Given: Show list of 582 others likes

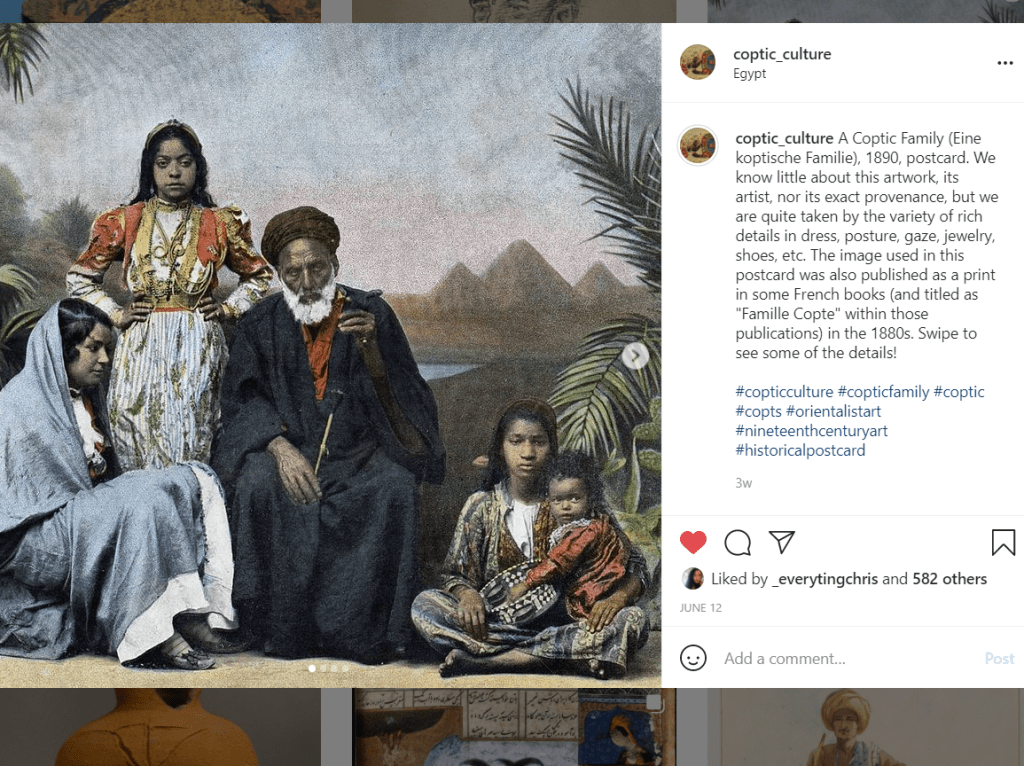Looking at the screenshot, I should [x=950, y=579].
